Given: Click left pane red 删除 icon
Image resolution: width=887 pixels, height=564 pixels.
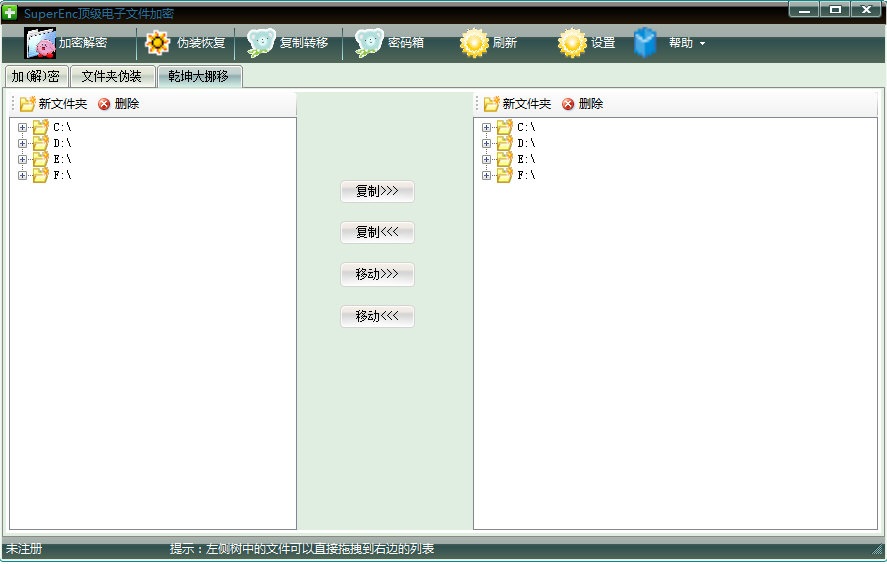Looking at the screenshot, I should pos(104,104).
